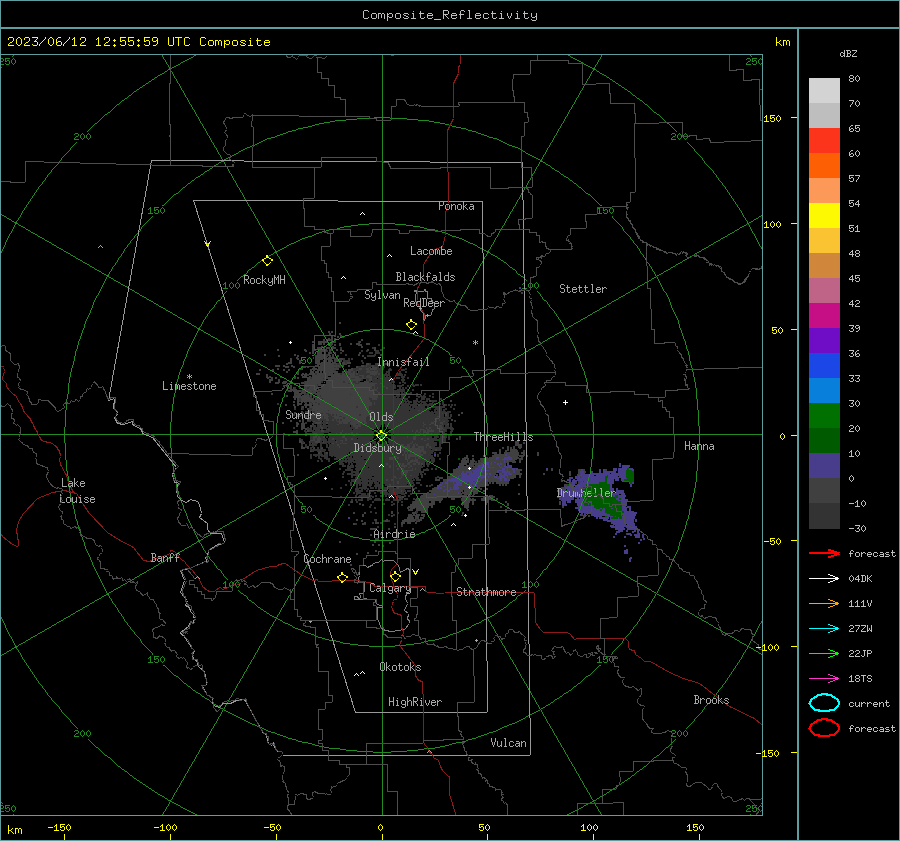Click the cyan current ellipse legend icon

pyautogui.click(x=824, y=703)
